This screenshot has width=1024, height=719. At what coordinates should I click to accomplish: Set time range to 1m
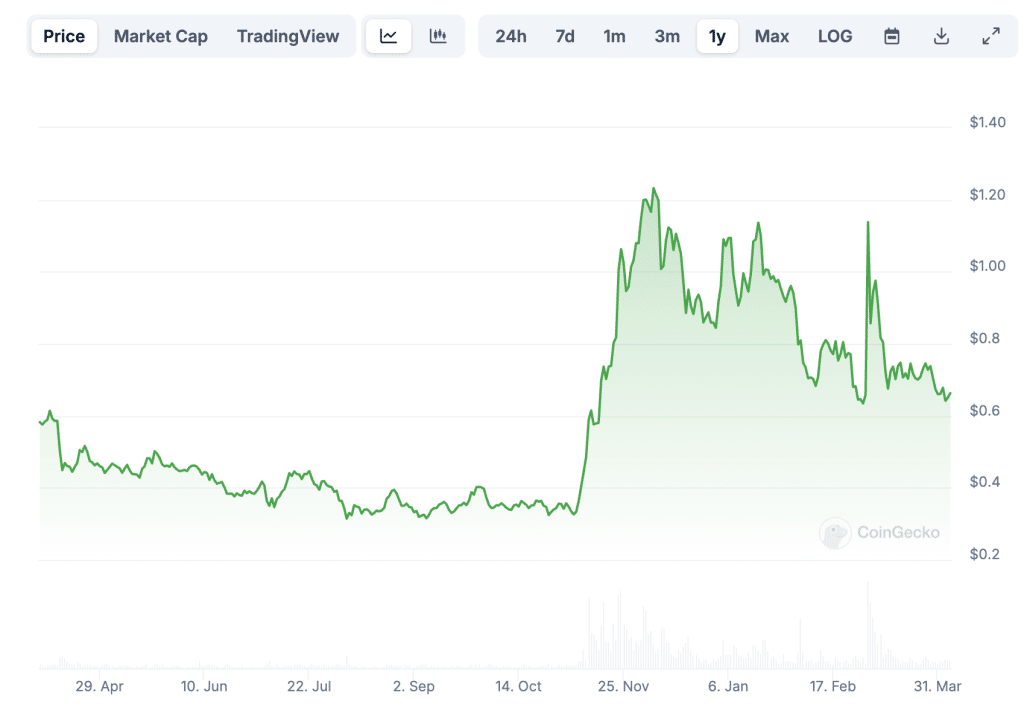(614, 36)
